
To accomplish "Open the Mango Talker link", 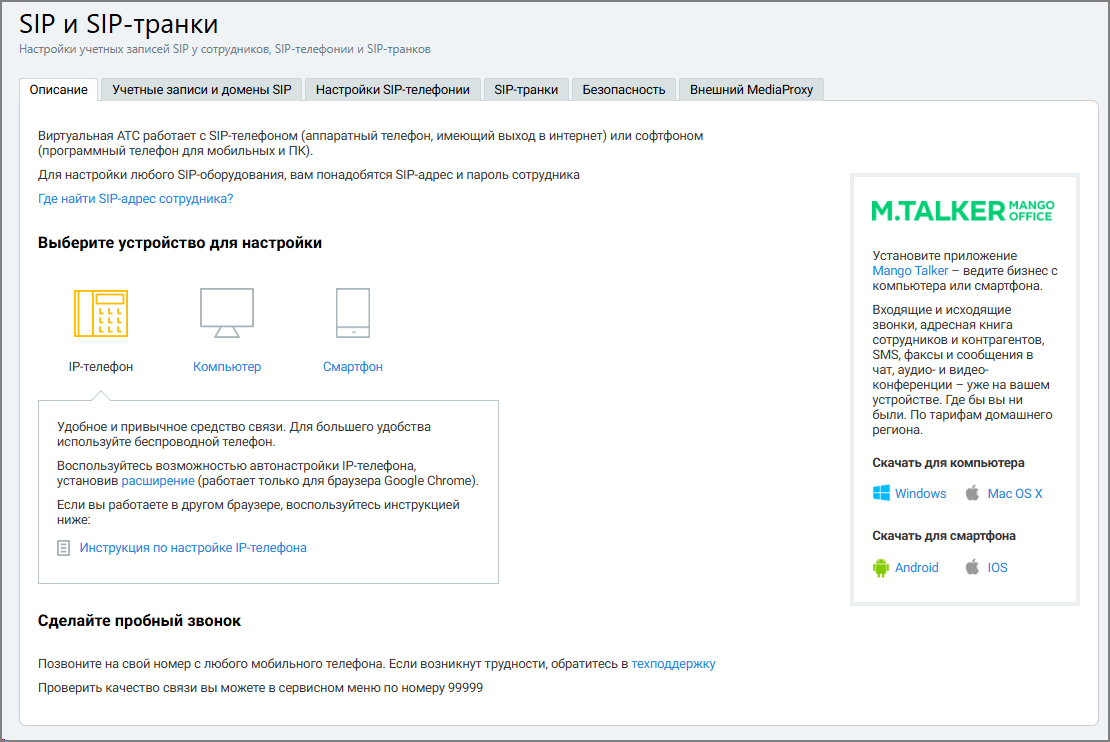I will click(910, 271).
